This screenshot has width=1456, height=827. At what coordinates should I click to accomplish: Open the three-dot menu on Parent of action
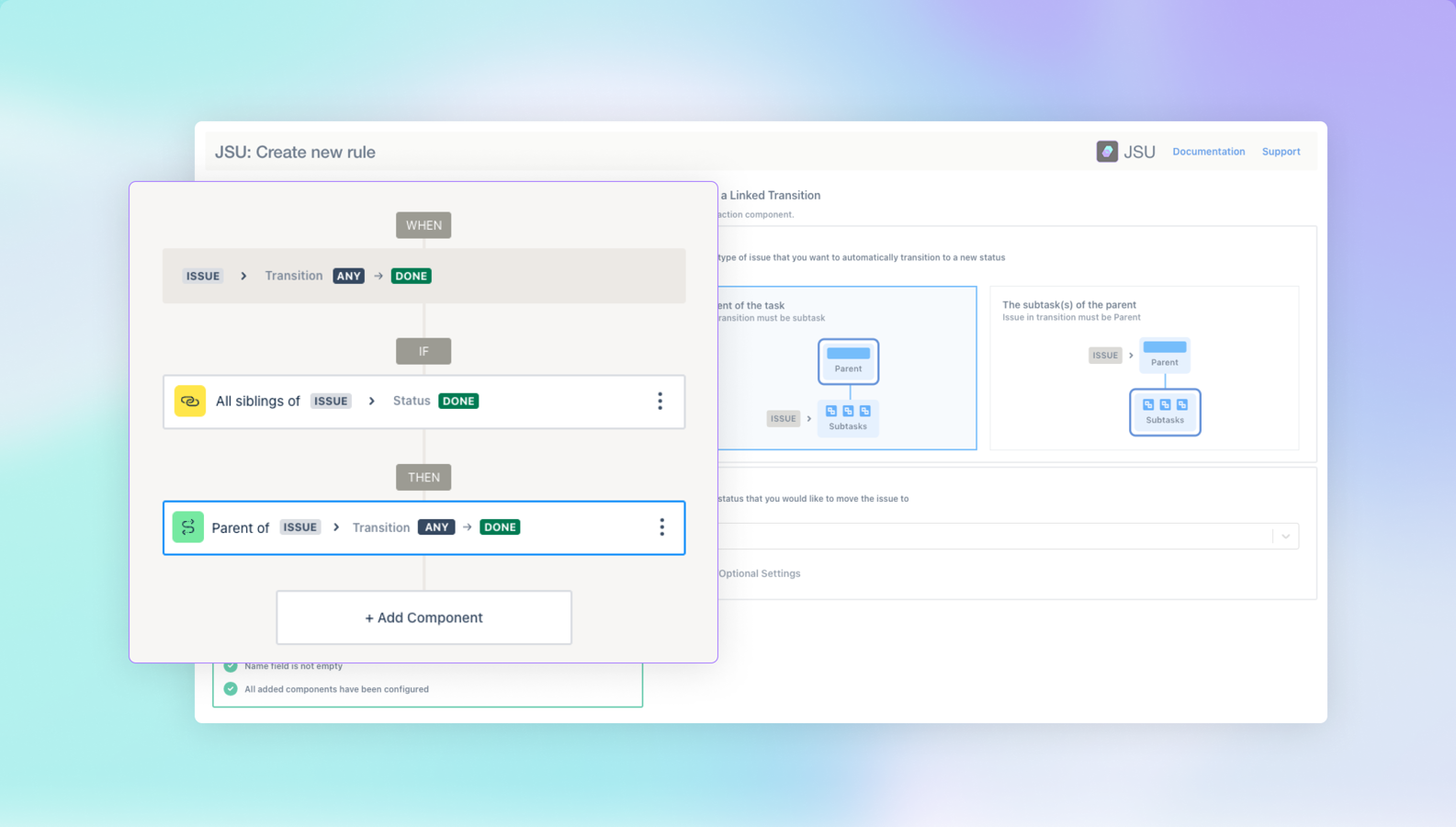point(661,527)
